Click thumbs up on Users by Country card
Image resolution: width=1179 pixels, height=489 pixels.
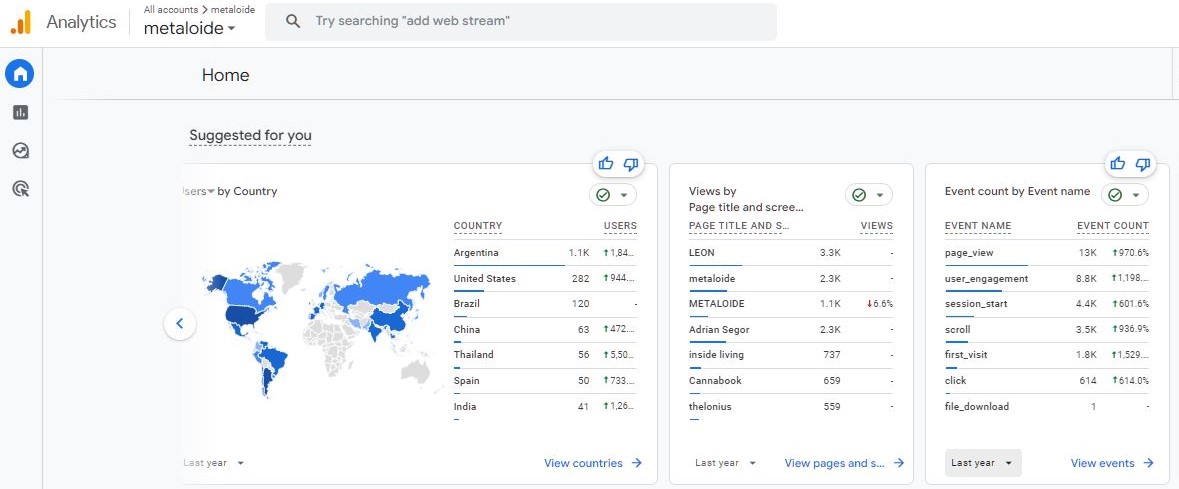[x=605, y=163]
